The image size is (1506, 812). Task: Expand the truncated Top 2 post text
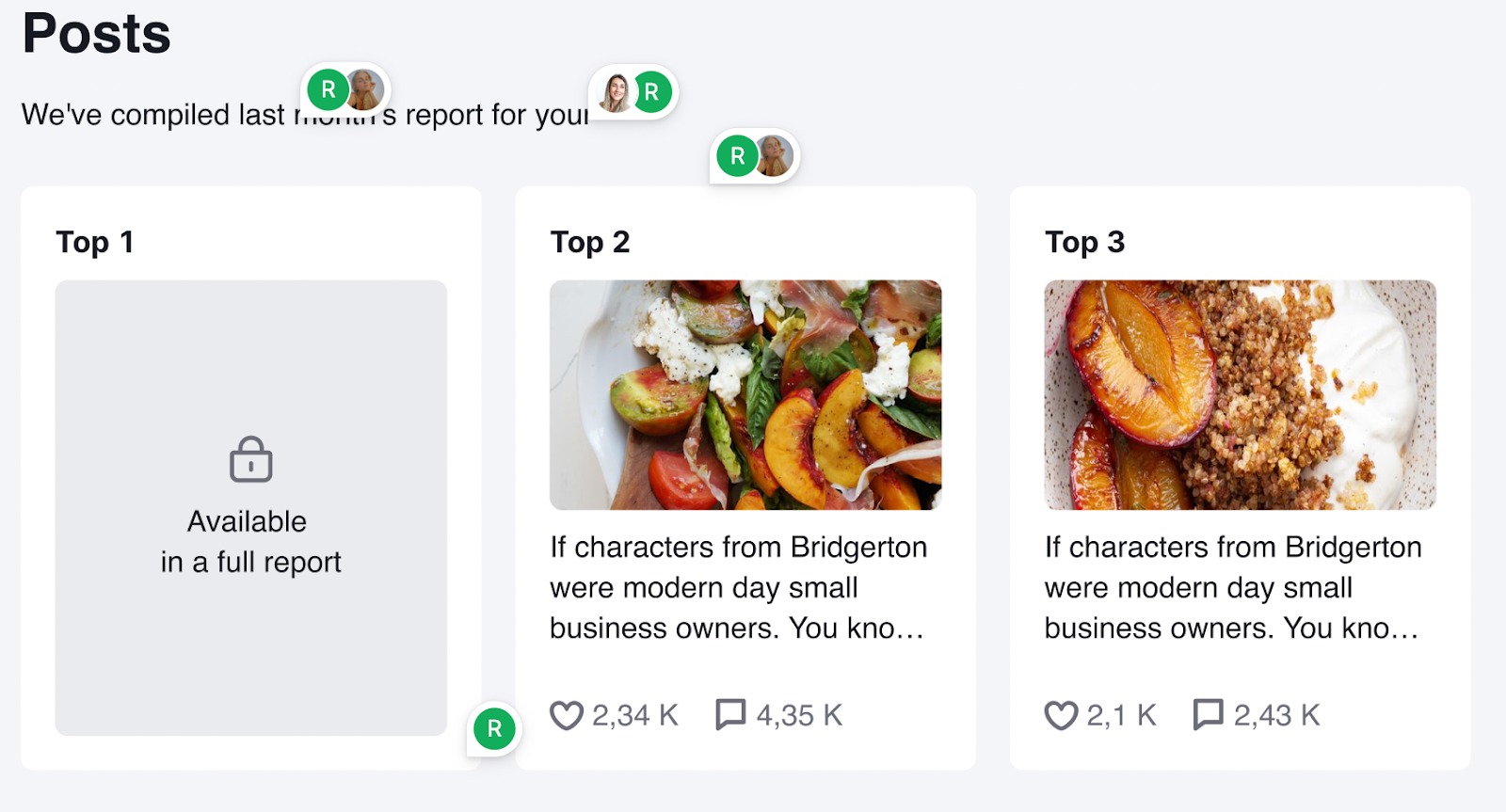740,588
